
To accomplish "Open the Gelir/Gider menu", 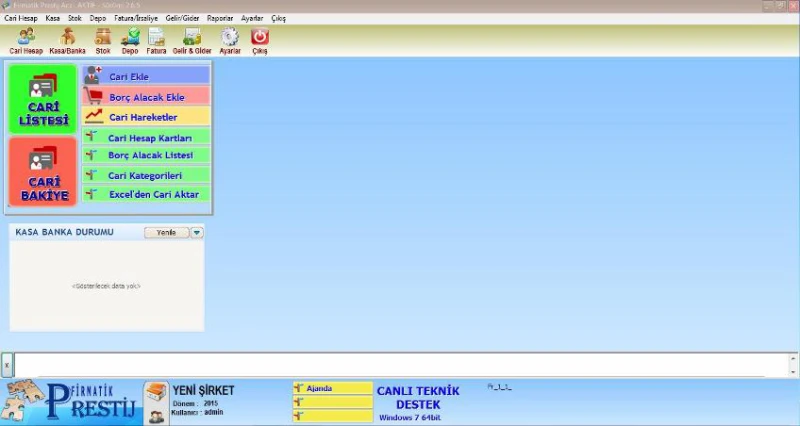I will (x=182, y=18).
